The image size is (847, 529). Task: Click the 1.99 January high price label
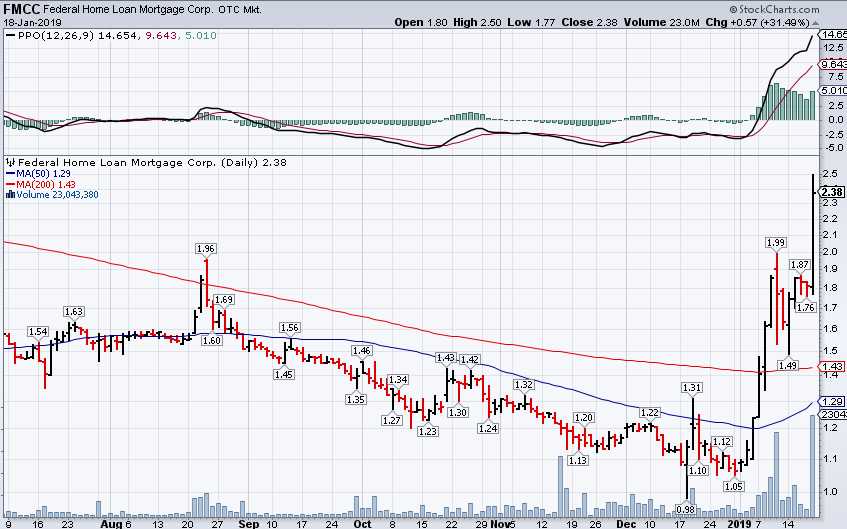(775, 242)
